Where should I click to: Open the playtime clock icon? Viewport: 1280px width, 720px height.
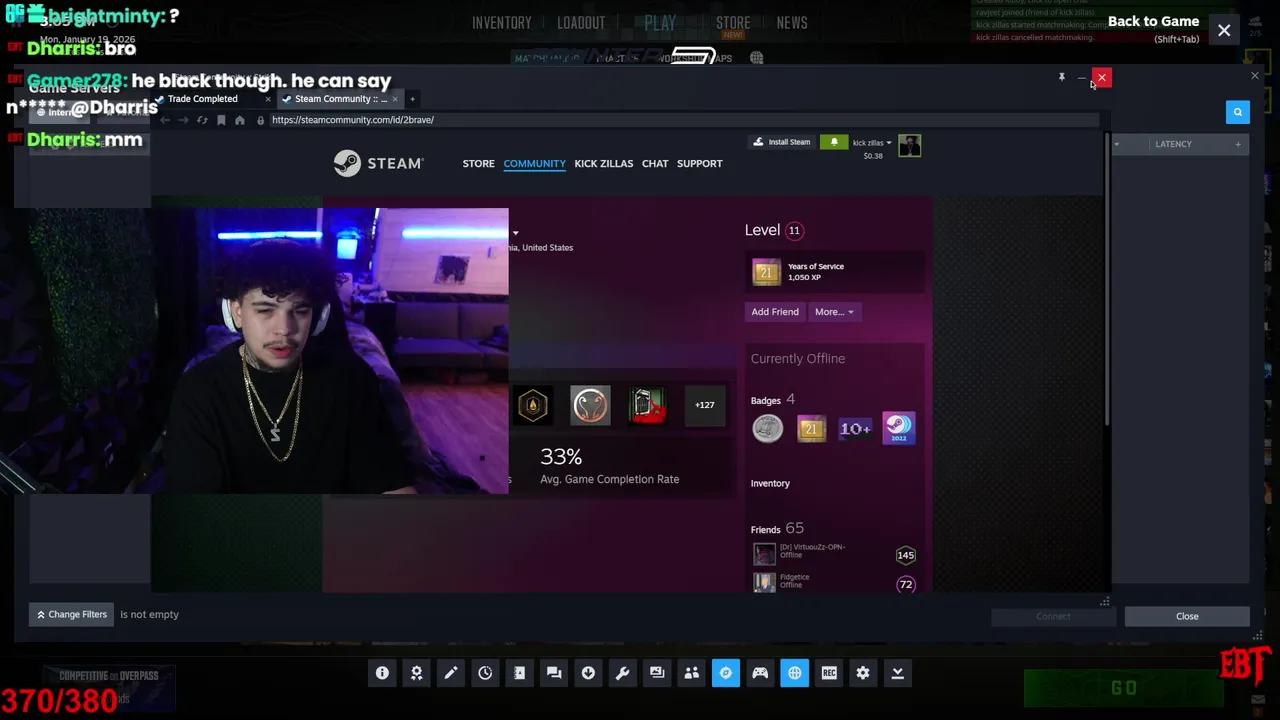pyautogui.click(x=485, y=673)
